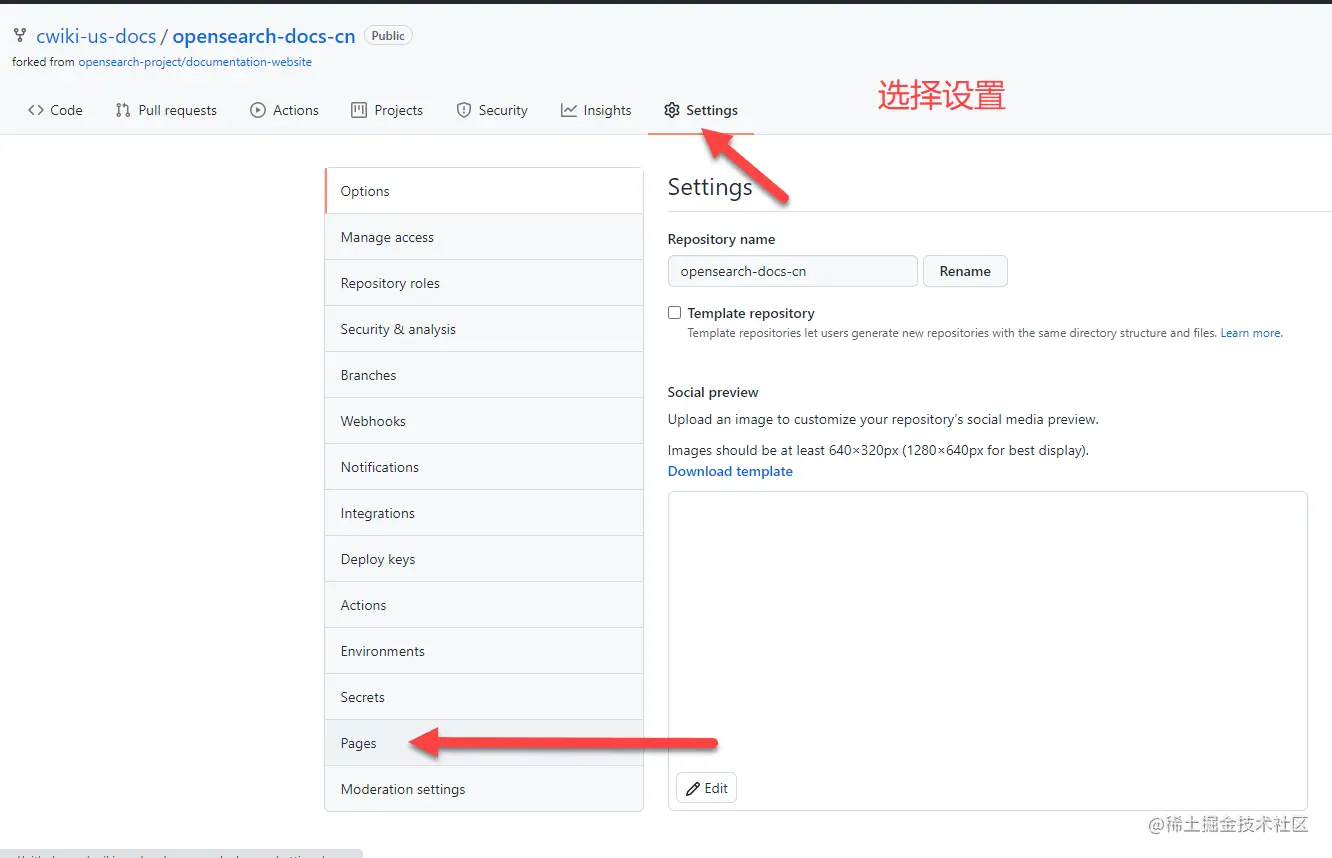Open Insights via its graph icon
The width and height of the screenshot is (1332, 858).
[568, 110]
